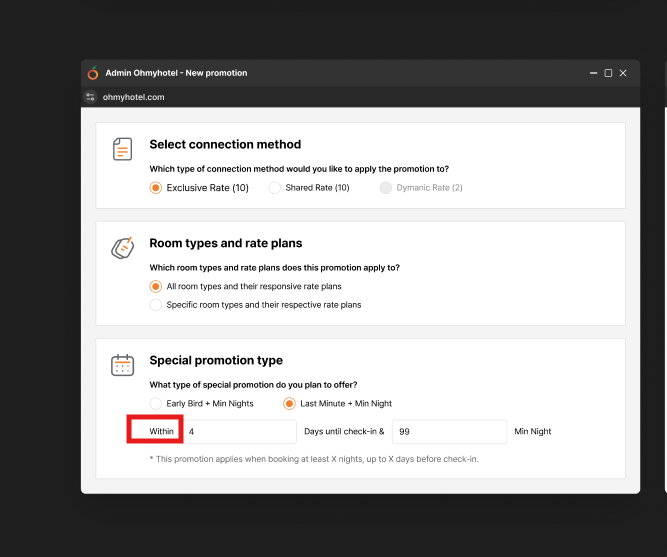The image size is (667, 557).
Task: Click the ohmyhotel.com address text
Action: pos(133,97)
